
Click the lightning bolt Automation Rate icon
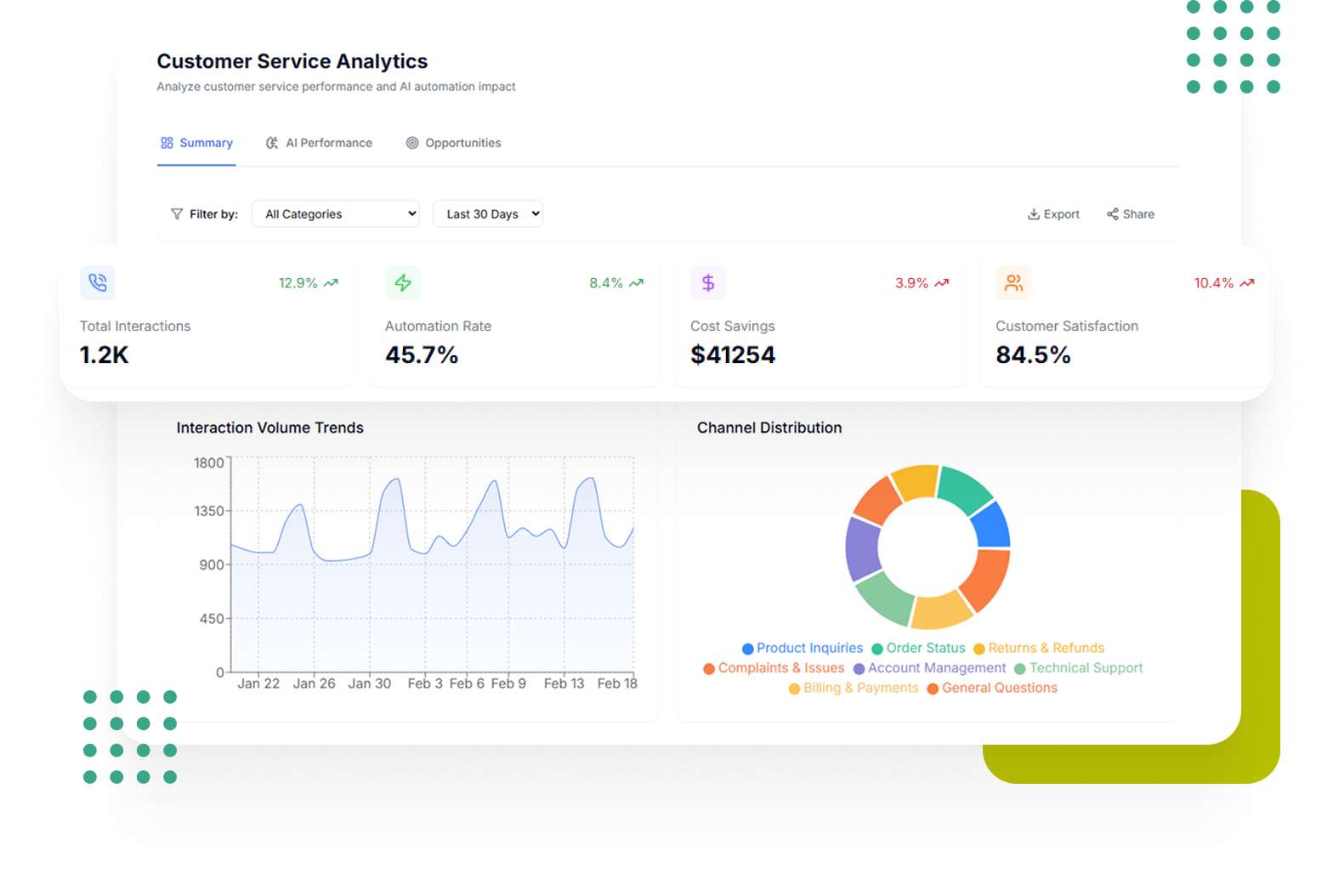403,283
